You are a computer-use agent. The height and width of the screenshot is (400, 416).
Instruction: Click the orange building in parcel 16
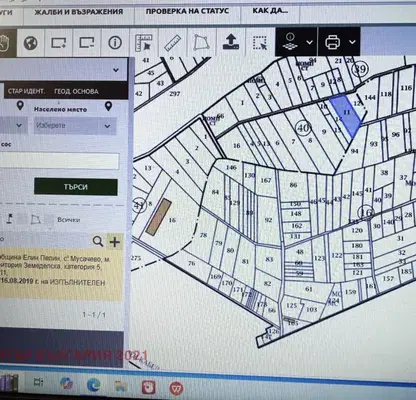[x=158, y=217]
